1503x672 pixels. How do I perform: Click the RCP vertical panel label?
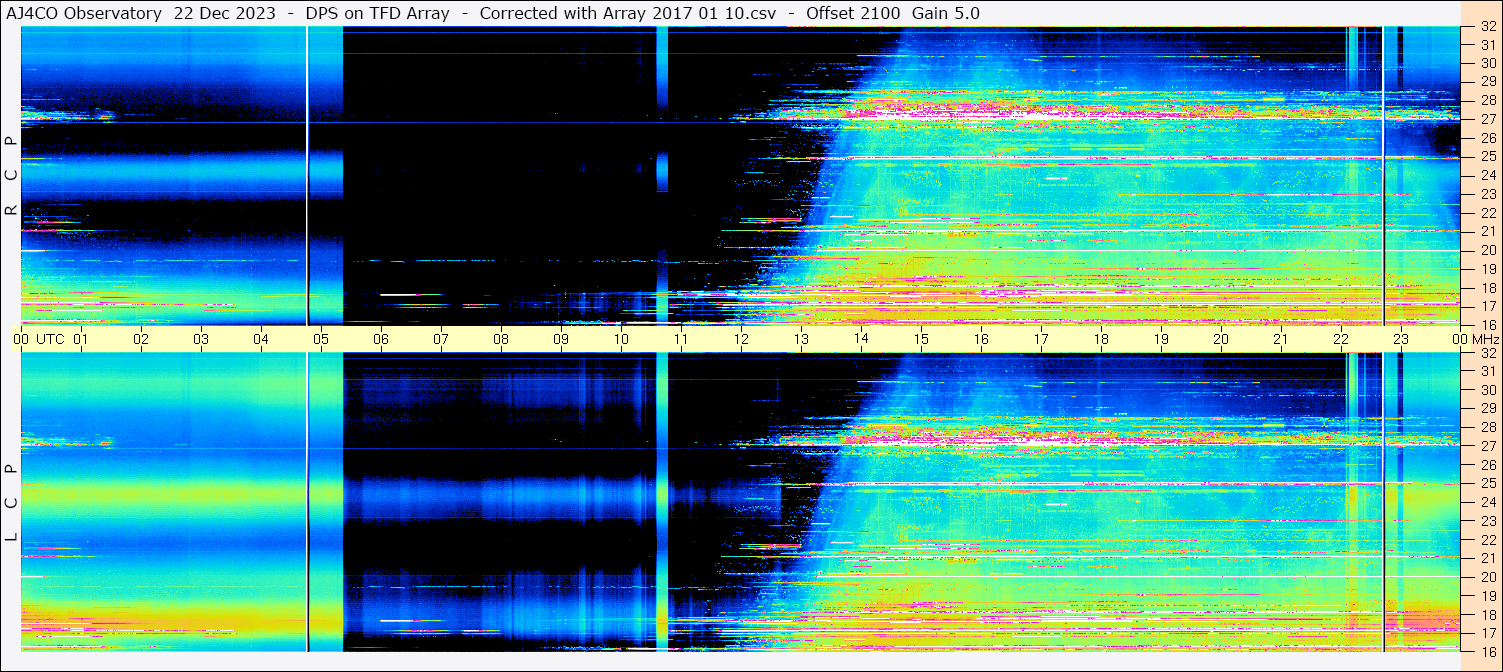tap(11, 175)
